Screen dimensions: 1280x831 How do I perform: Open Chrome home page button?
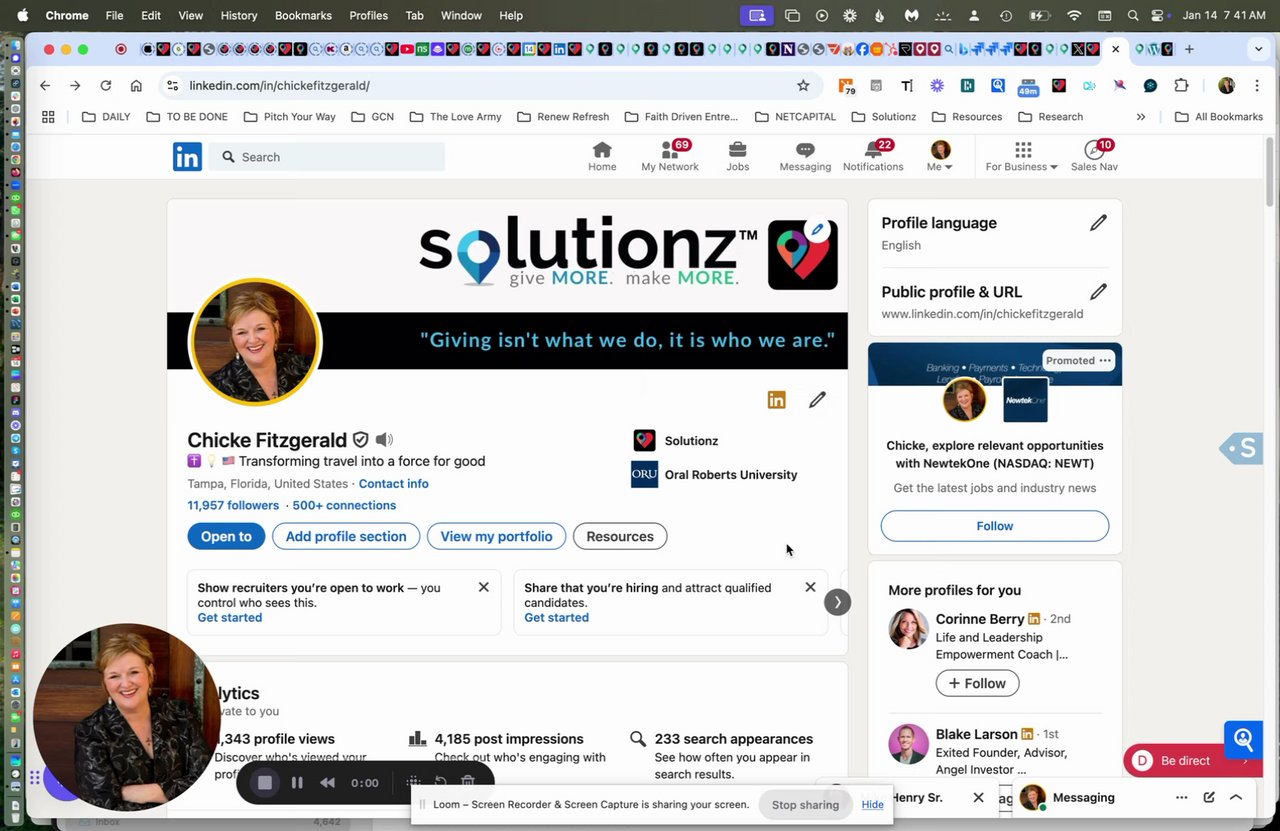pos(136,86)
